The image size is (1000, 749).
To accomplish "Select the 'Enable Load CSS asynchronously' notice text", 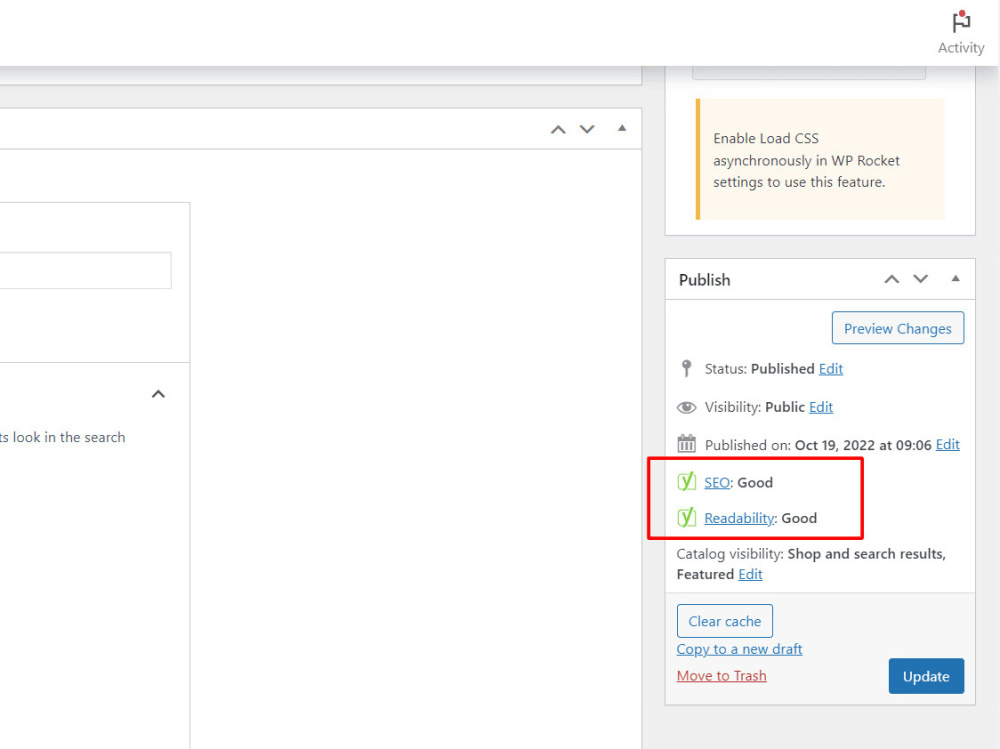I will [806, 160].
